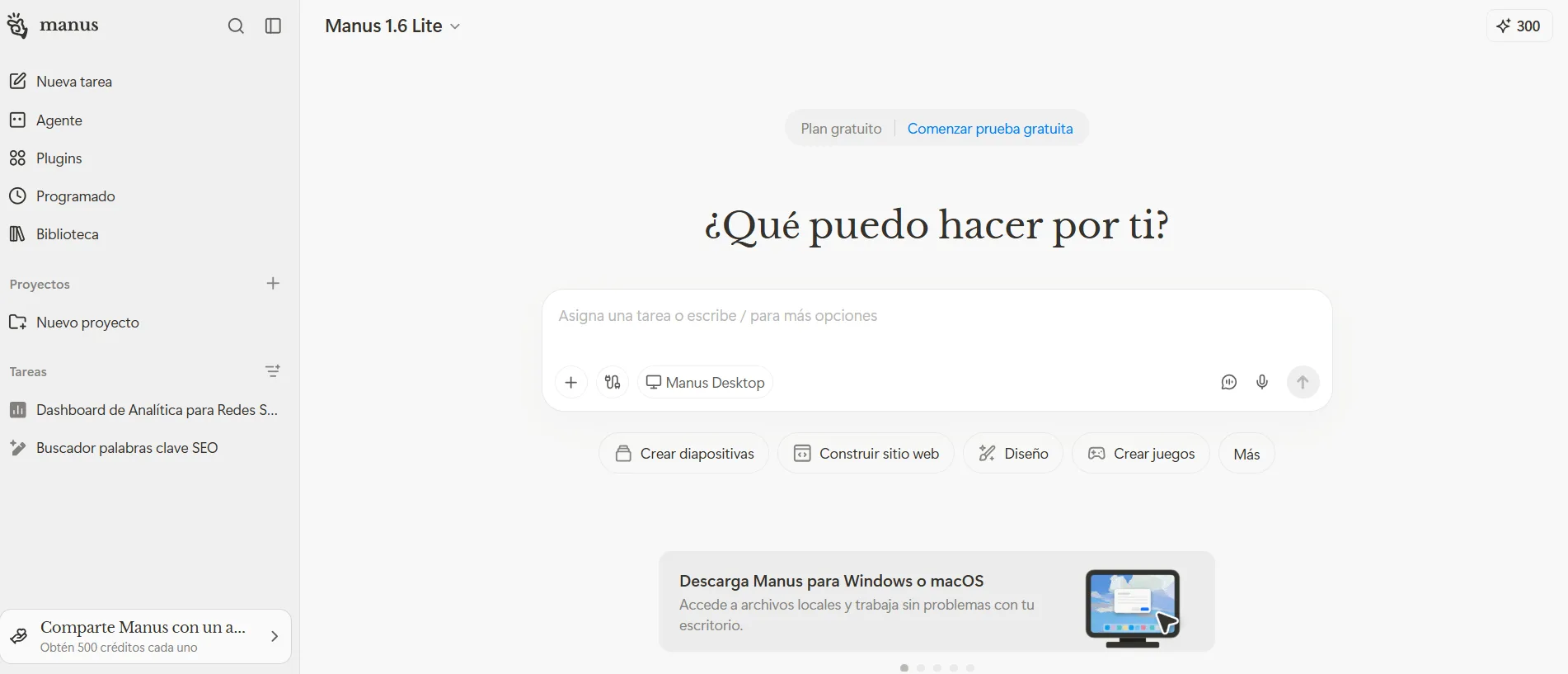Viewport: 1568px width, 674px height.
Task: Open the search magnifier in sidebar
Action: pyautogui.click(x=236, y=26)
